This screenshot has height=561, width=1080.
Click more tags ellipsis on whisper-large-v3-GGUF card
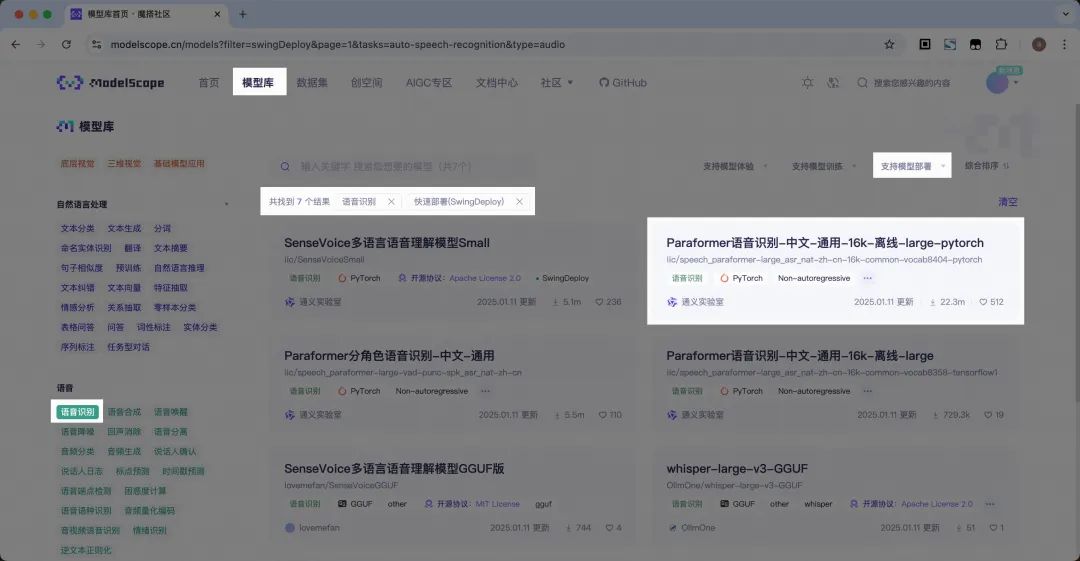pos(990,504)
